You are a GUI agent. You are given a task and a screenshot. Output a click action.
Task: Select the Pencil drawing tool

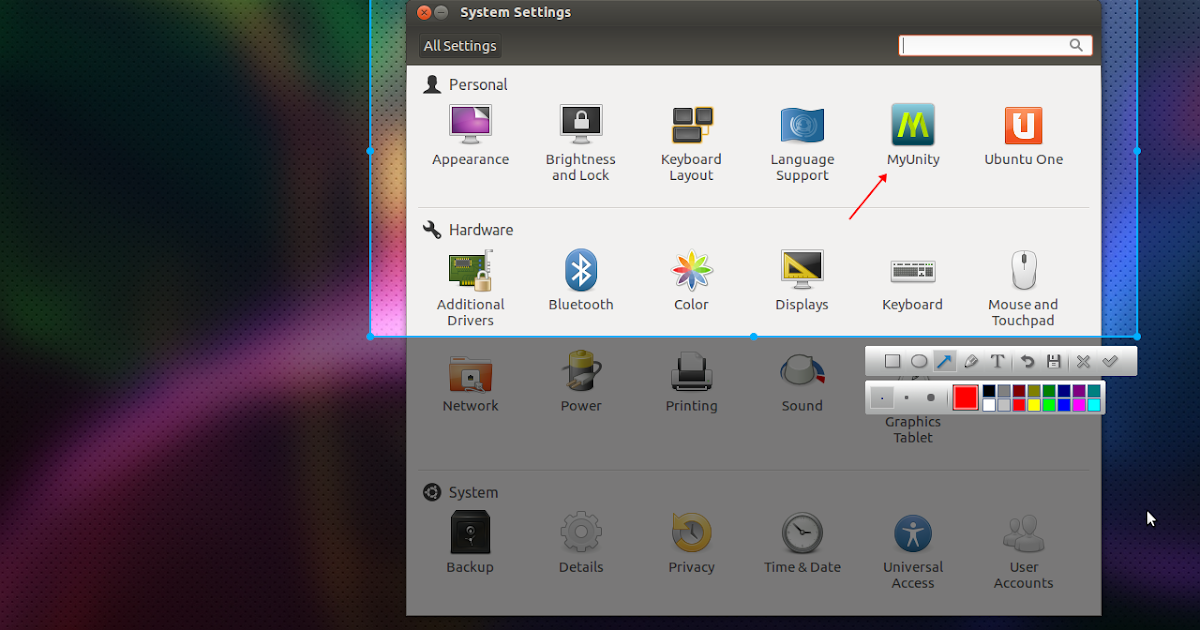pos(970,361)
